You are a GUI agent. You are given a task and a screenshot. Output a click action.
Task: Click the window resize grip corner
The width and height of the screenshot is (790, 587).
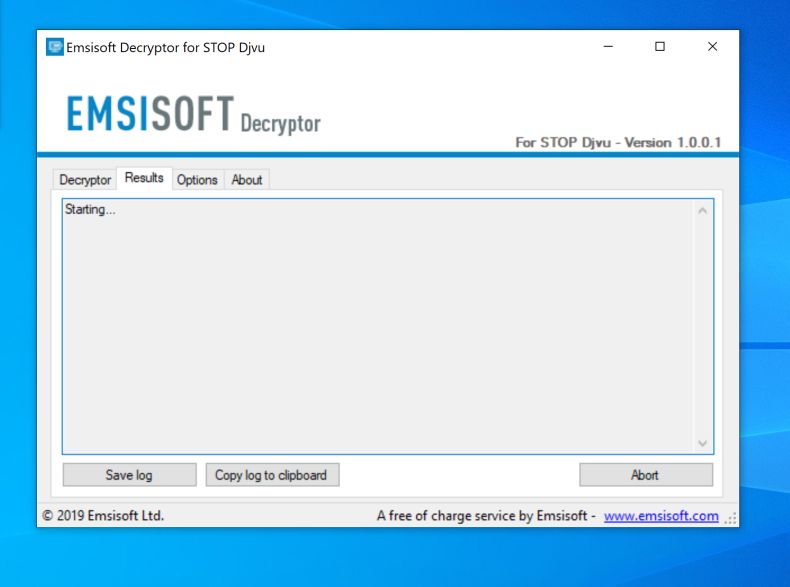(x=731, y=518)
